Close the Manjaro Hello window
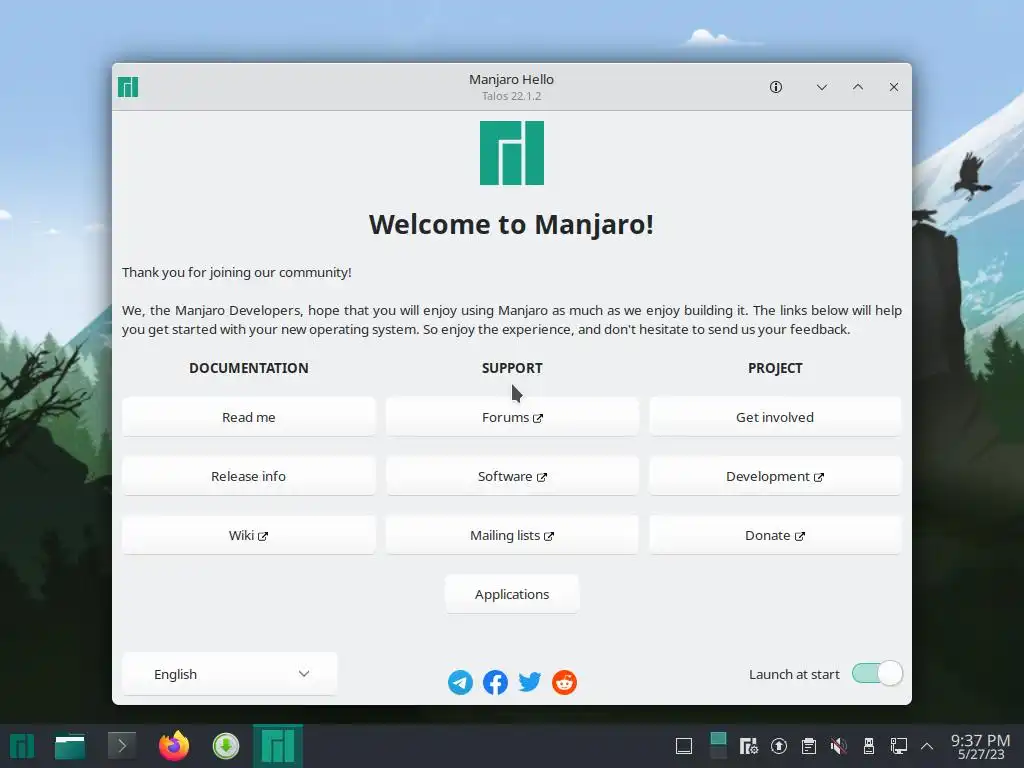Image resolution: width=1024 pixels, height=768 pixels. point(894,87)
